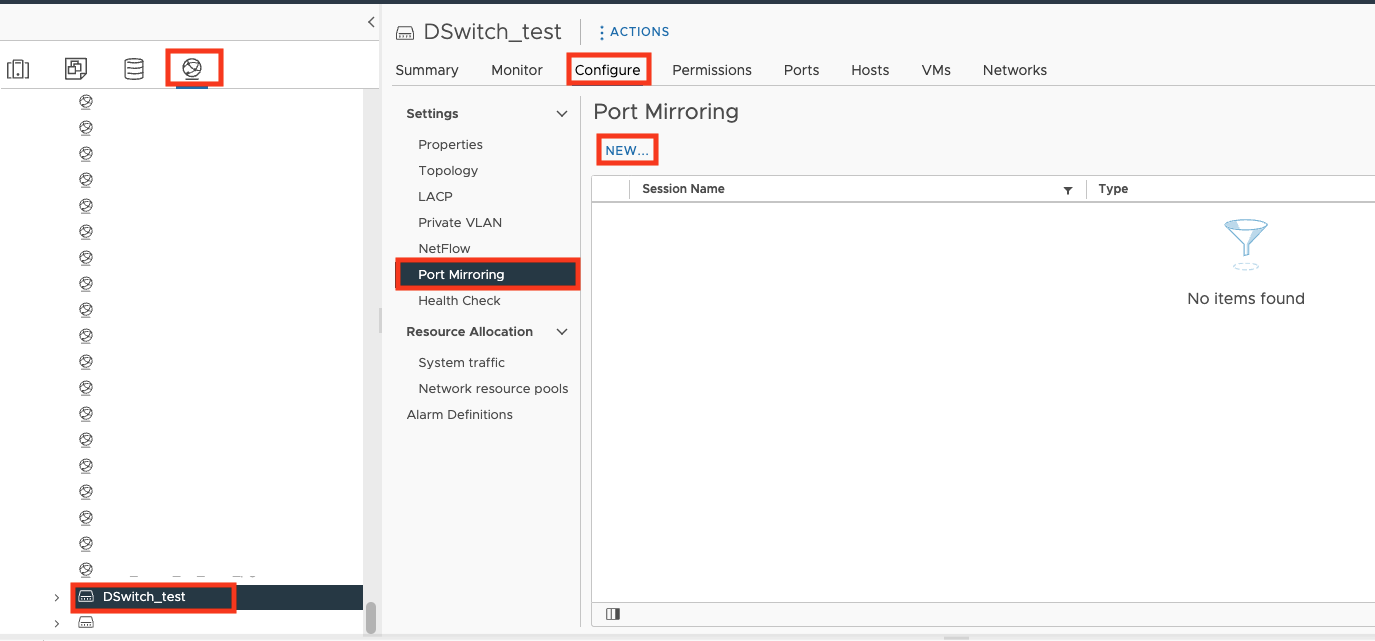Expand the DSwitch_test tree node
Image resolution: width=1375 pixels, height=641 pixels.
56,597
